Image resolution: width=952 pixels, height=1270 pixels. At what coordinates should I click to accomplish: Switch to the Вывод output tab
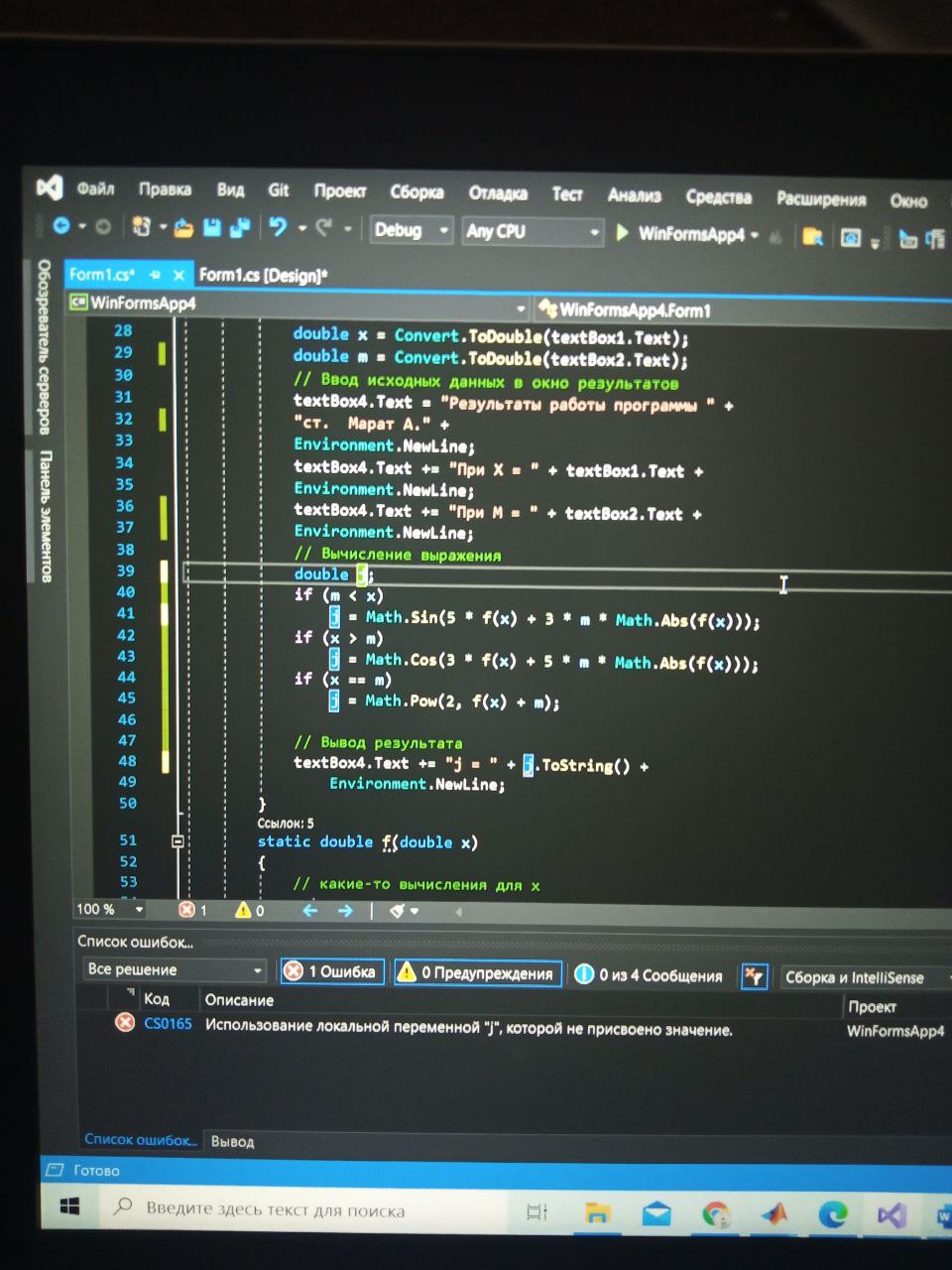(x=232, y=1141)
